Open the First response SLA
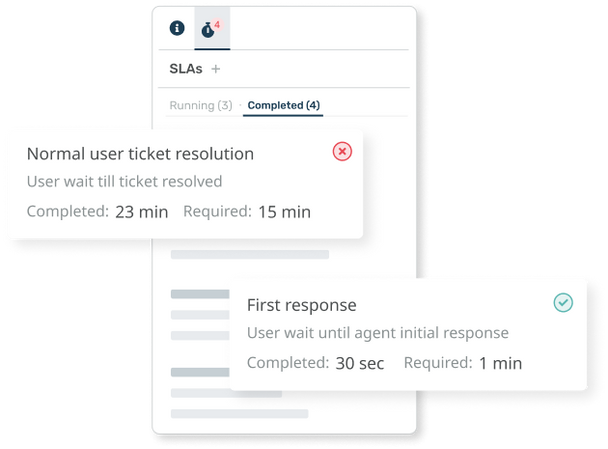Screen dimensions: 608x449 click(x=301, y=304)
